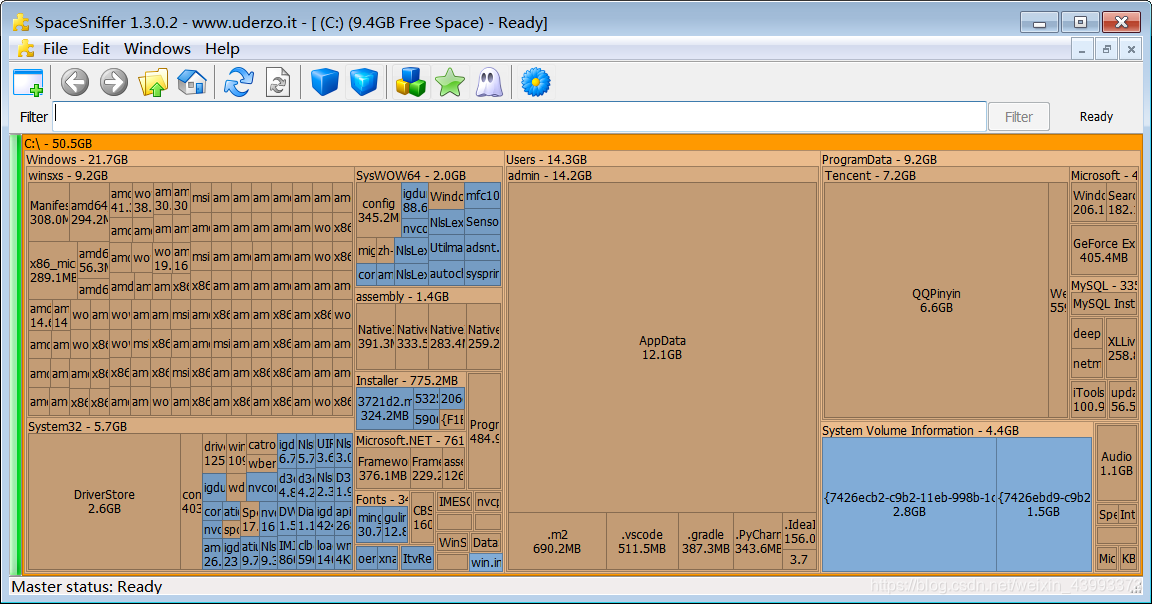Select the admin - 14.2GB header
The image size is (1152, 604).
[x=661, y=176]
